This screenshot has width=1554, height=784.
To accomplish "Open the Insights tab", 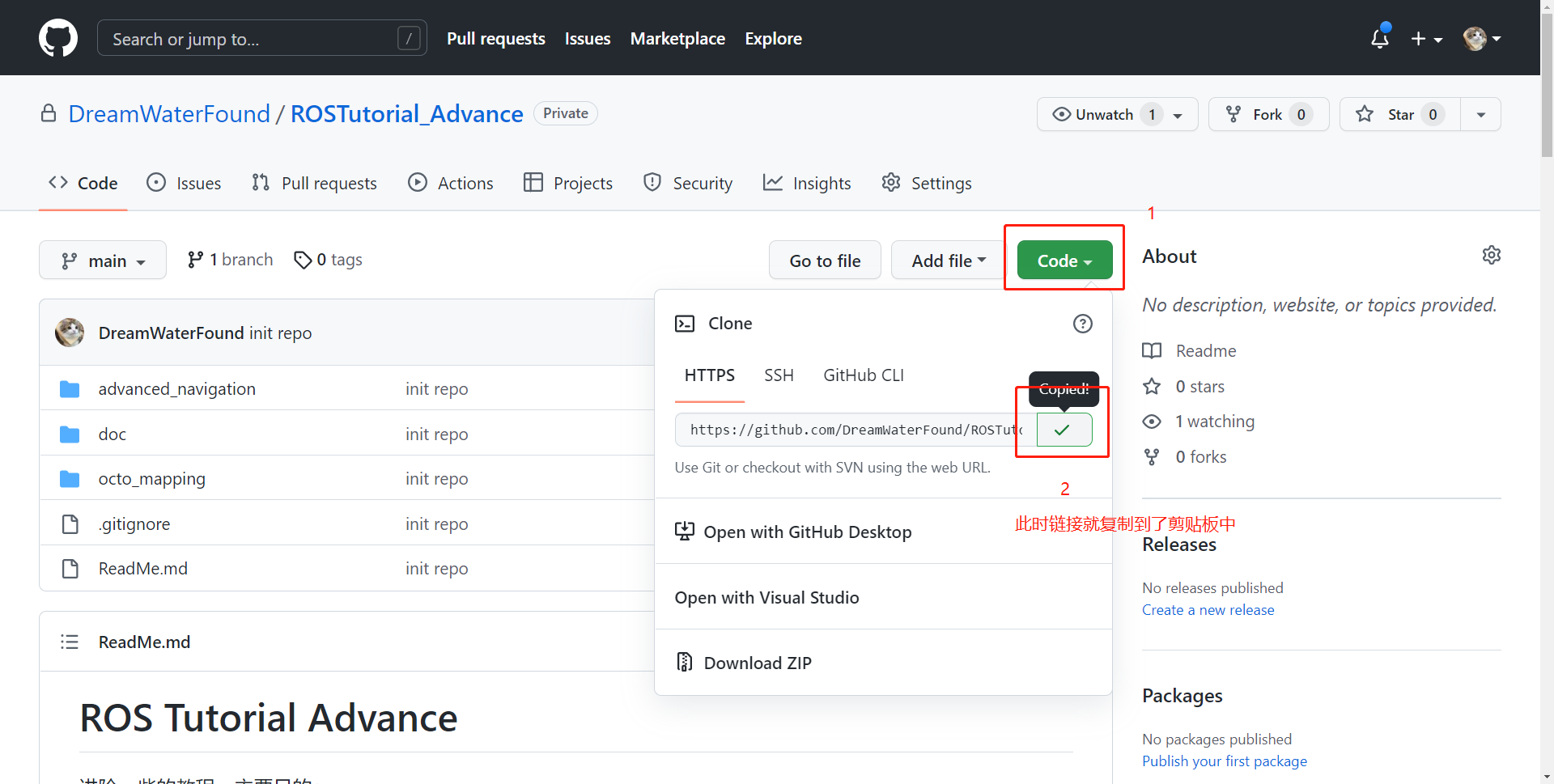I will pos(807,184).
